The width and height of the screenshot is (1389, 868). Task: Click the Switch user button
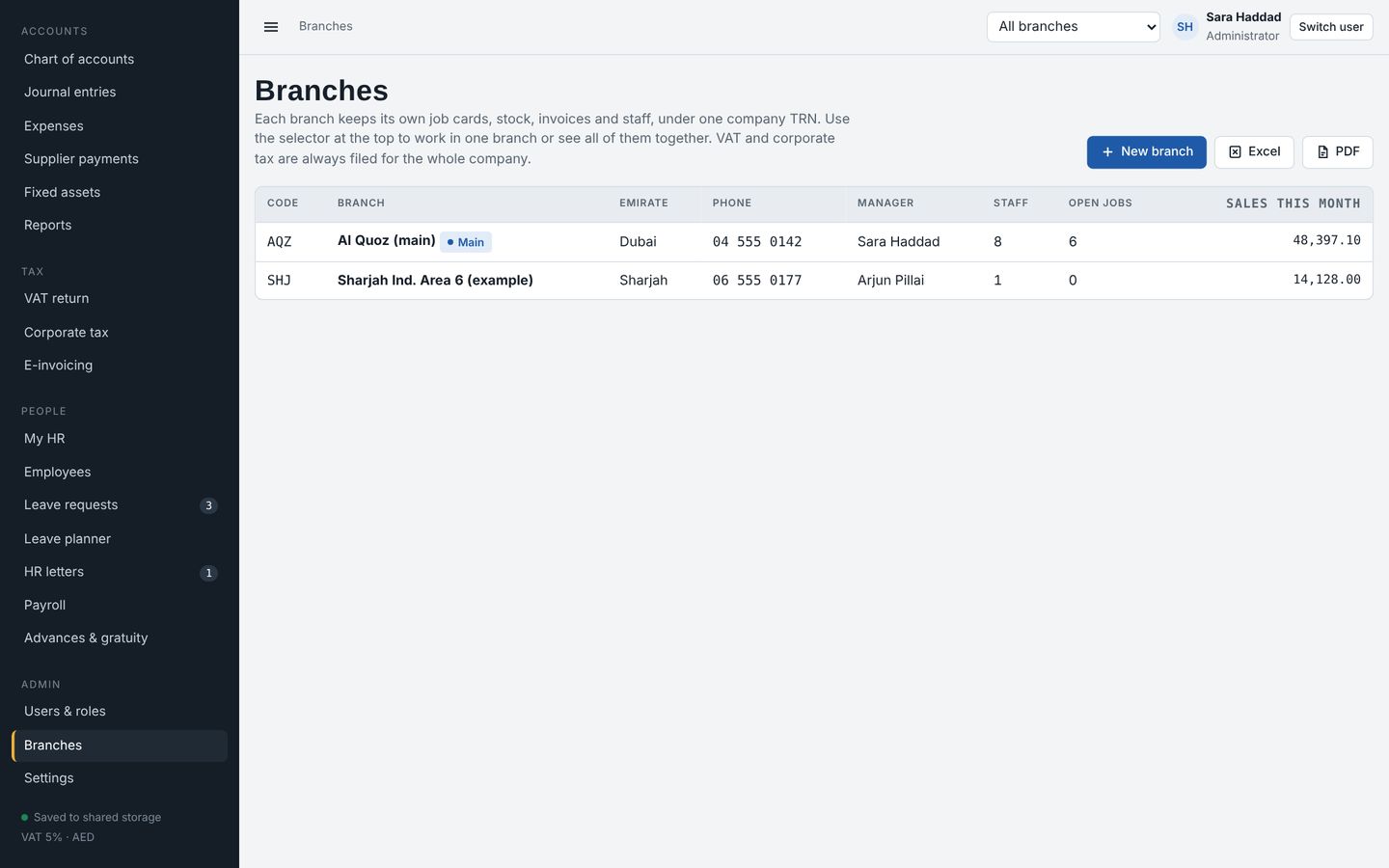pos(1331,27)
